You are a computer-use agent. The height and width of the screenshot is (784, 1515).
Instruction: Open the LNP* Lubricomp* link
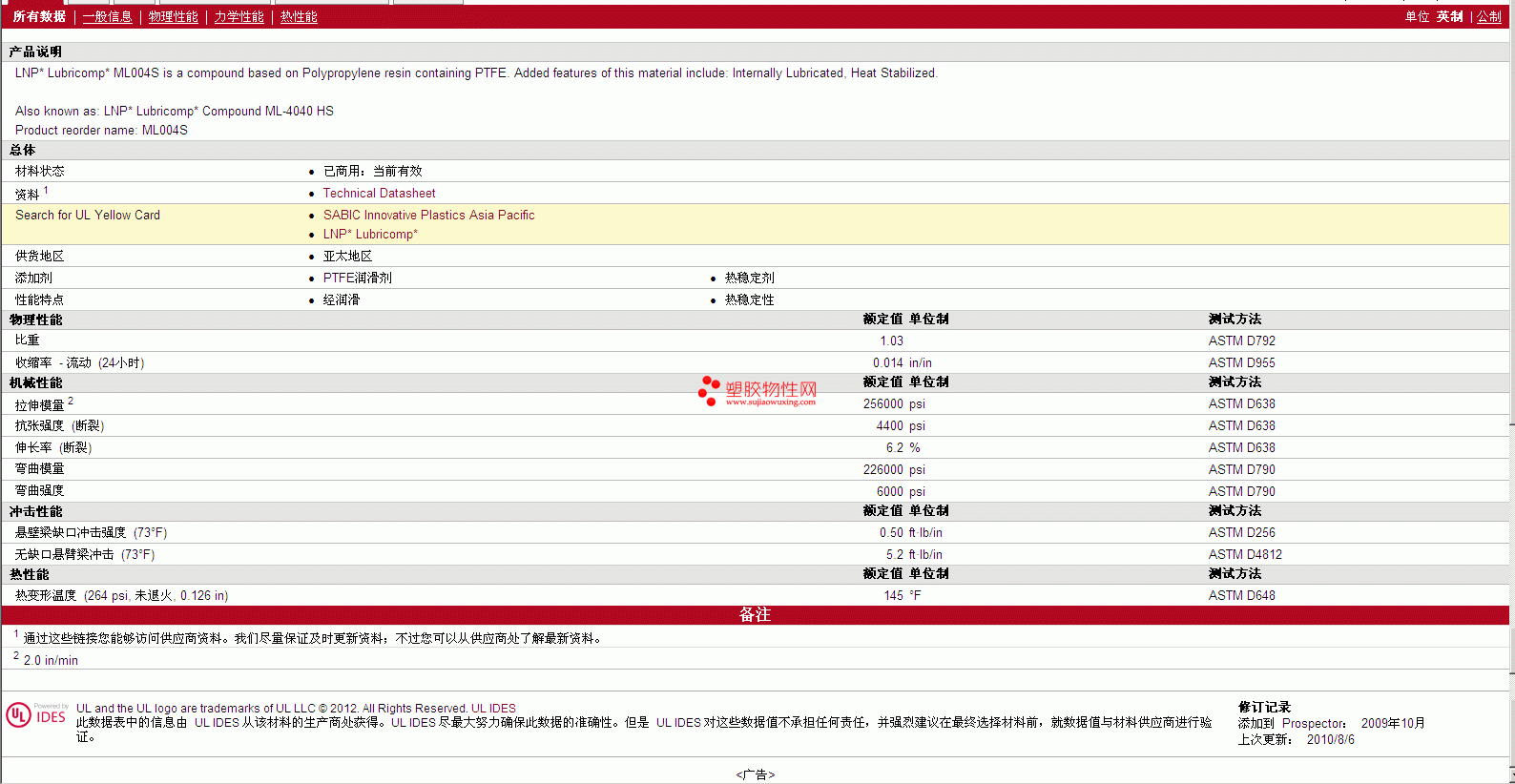click(370, 235)
